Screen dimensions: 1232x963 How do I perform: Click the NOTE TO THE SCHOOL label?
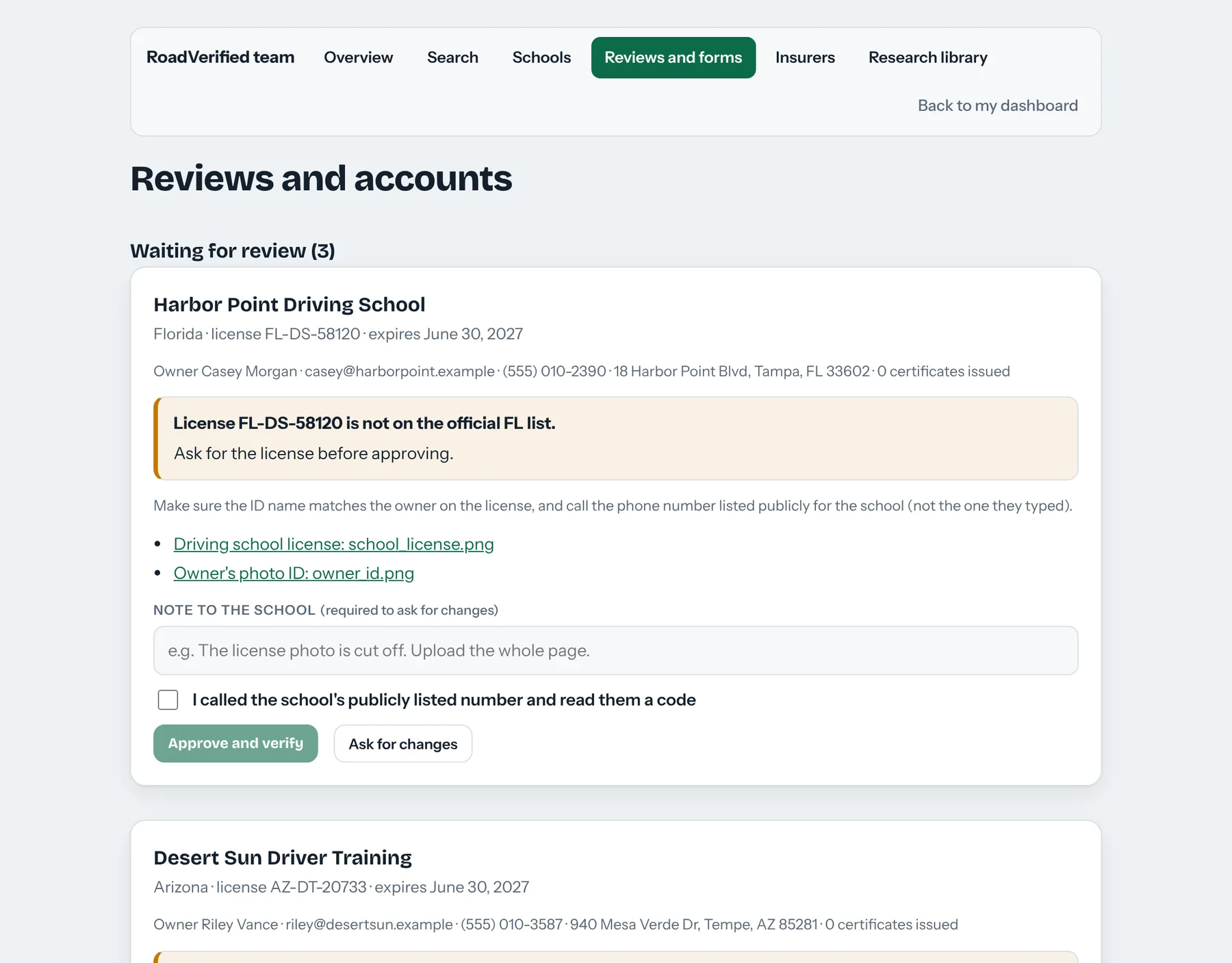234,610
